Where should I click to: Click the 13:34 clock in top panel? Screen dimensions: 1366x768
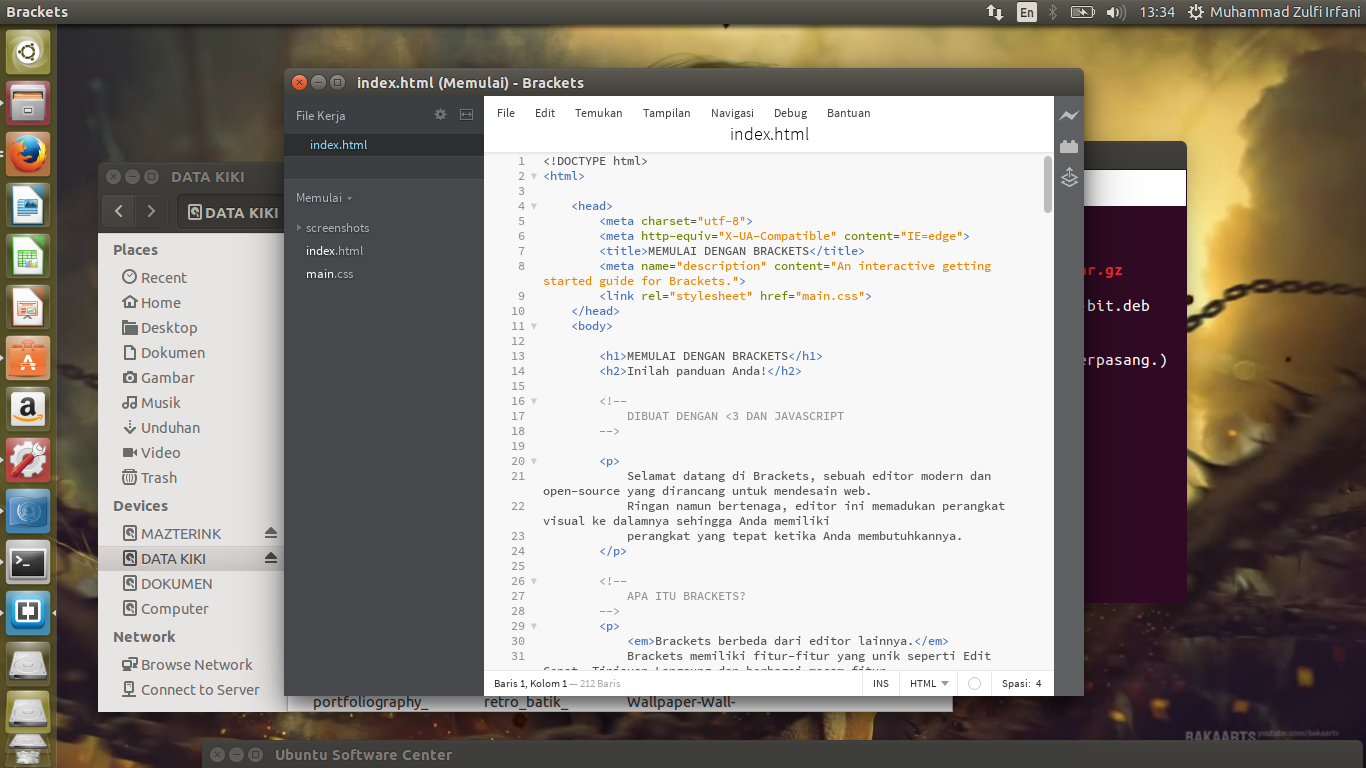tap(1157, 12)
